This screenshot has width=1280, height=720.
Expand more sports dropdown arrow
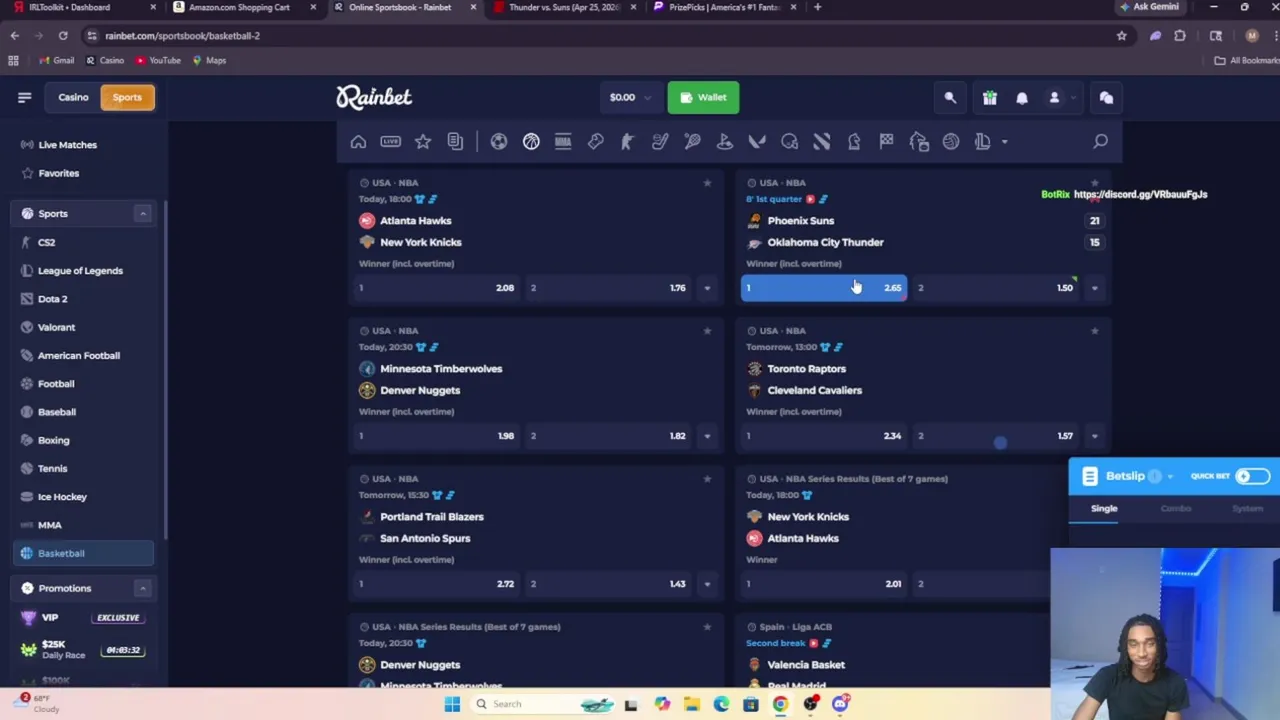point(1004,142)
